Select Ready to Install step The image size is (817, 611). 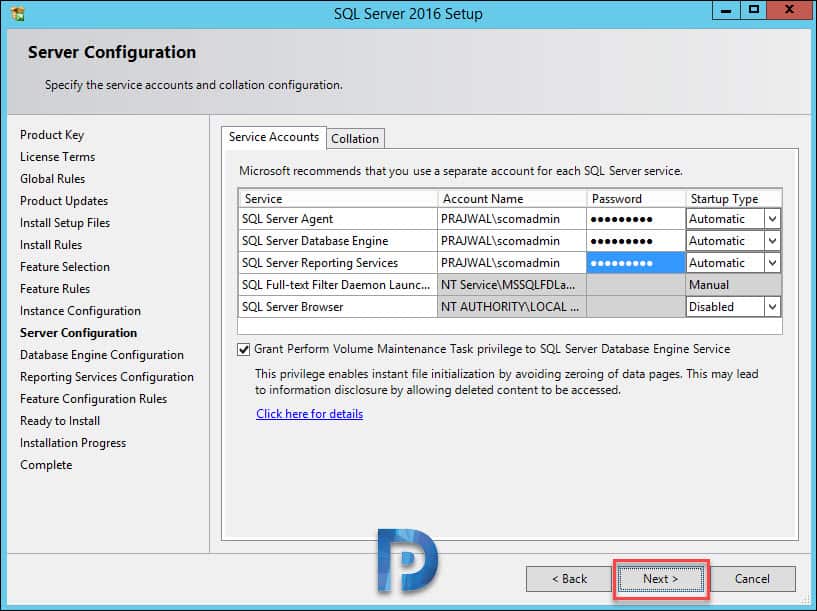coord(60,421)
